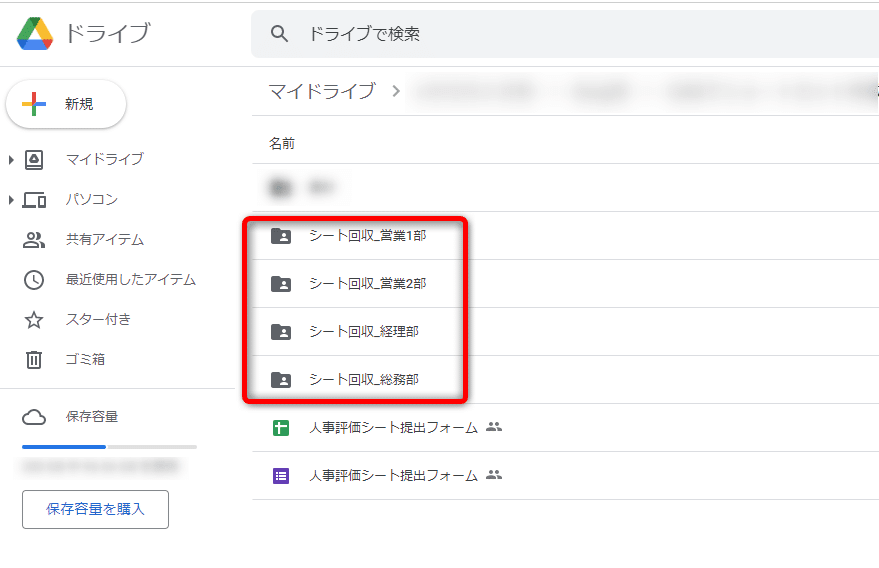Click the purple Forms file icon
The height and width of the screenshot is (568, 879).
281,476
